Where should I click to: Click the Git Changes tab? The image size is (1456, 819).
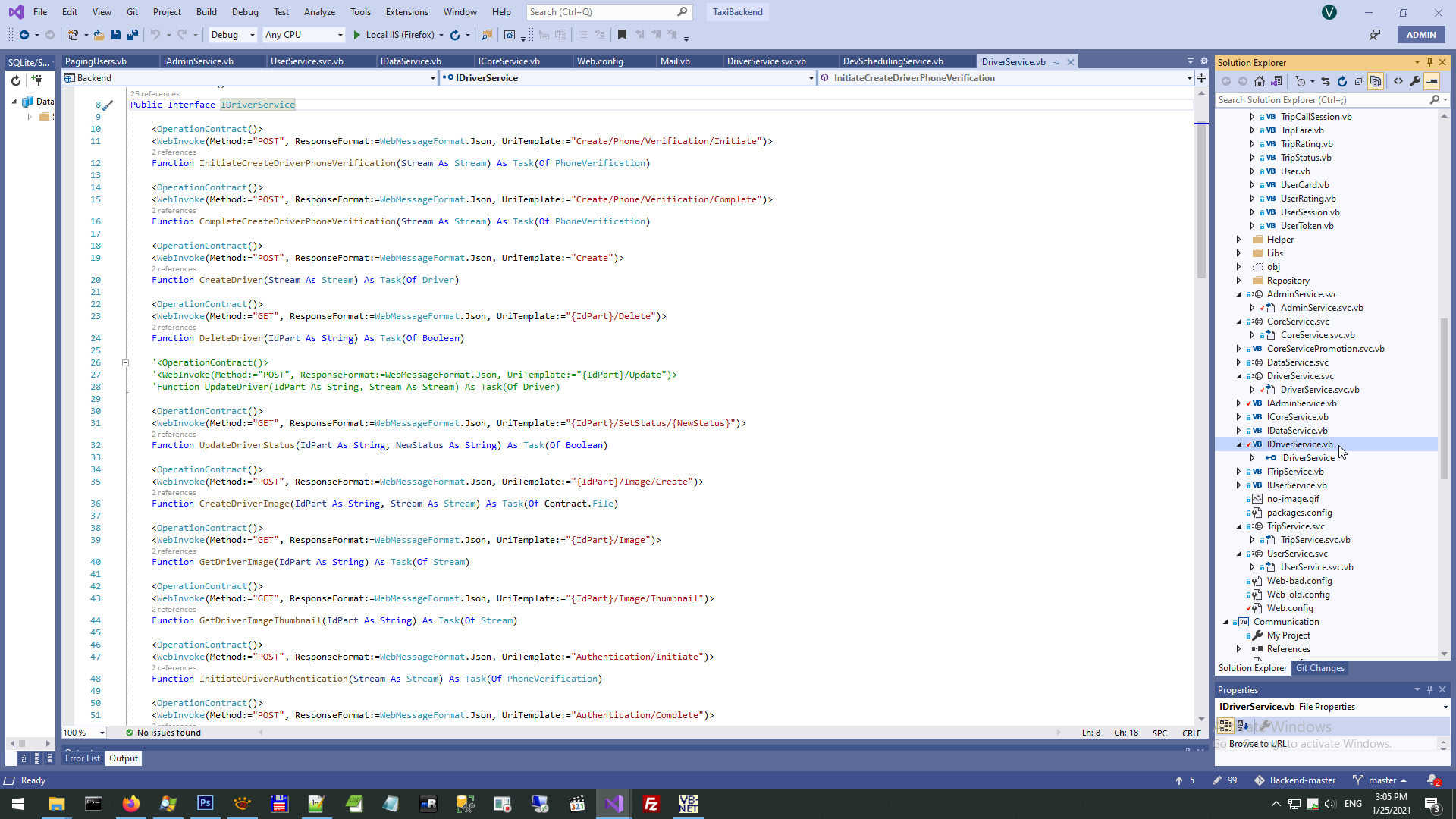(1319, 668)
